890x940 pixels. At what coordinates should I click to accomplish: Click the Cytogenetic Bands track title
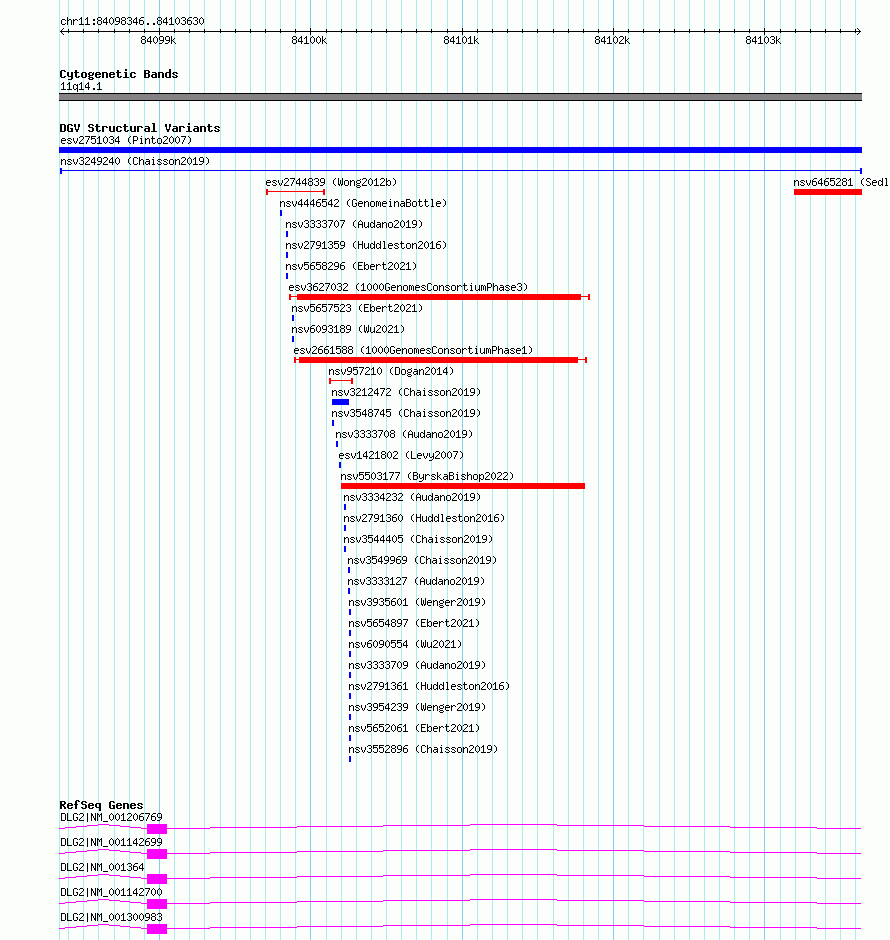point(119,74)
